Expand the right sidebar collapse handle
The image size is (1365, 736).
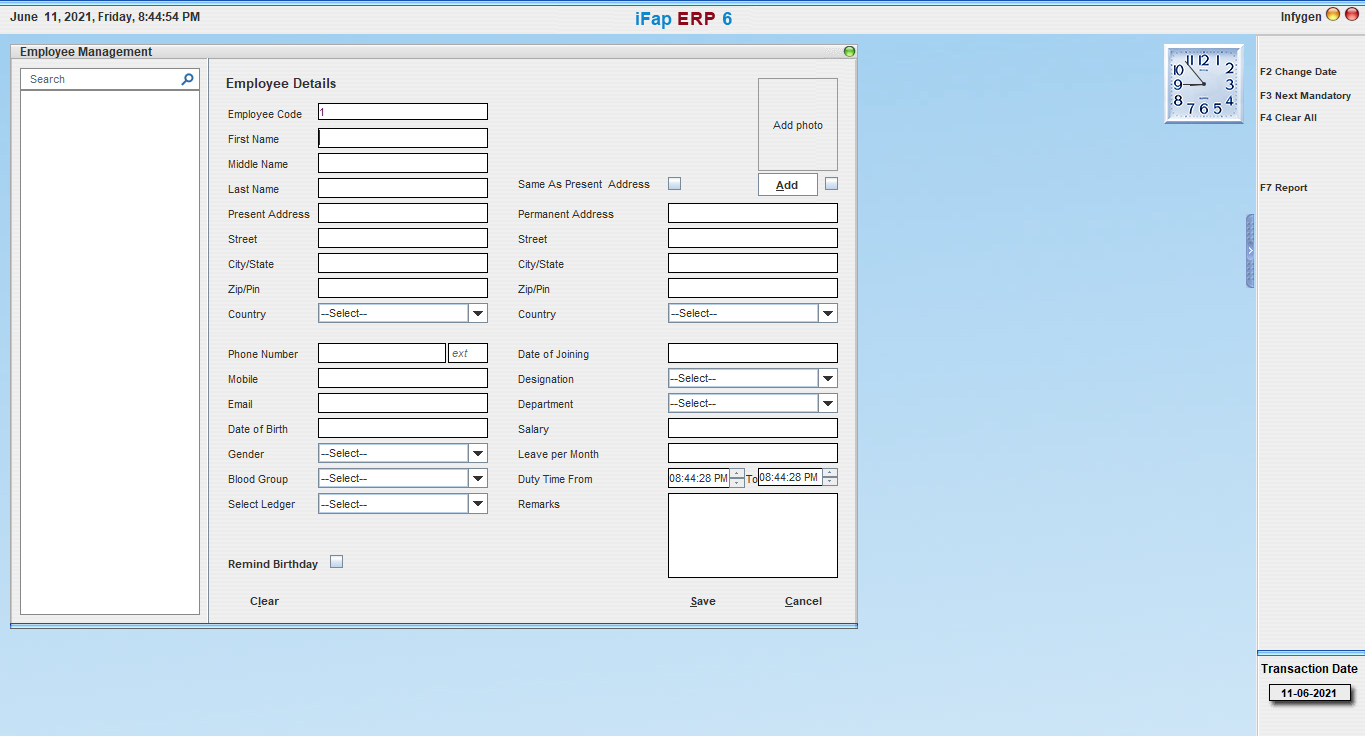tap(1250, 251)
